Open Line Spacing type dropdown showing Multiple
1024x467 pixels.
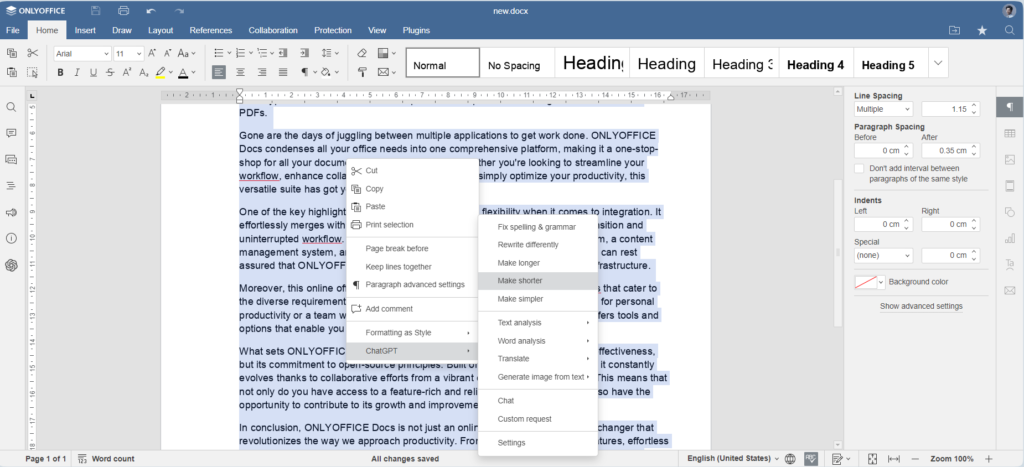883,109
